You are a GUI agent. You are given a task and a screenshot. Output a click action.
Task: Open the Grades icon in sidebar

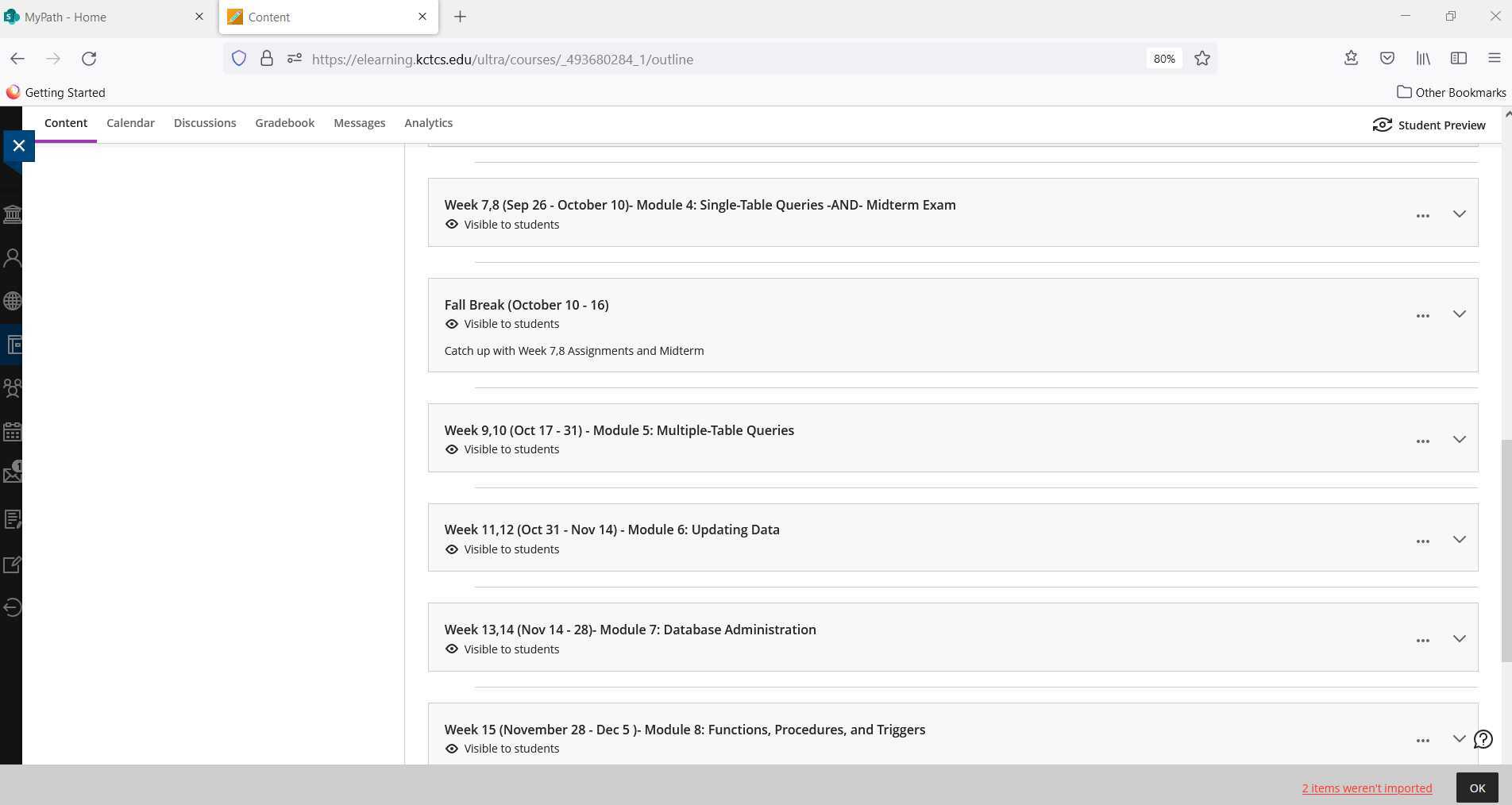(x=12, y=519)
